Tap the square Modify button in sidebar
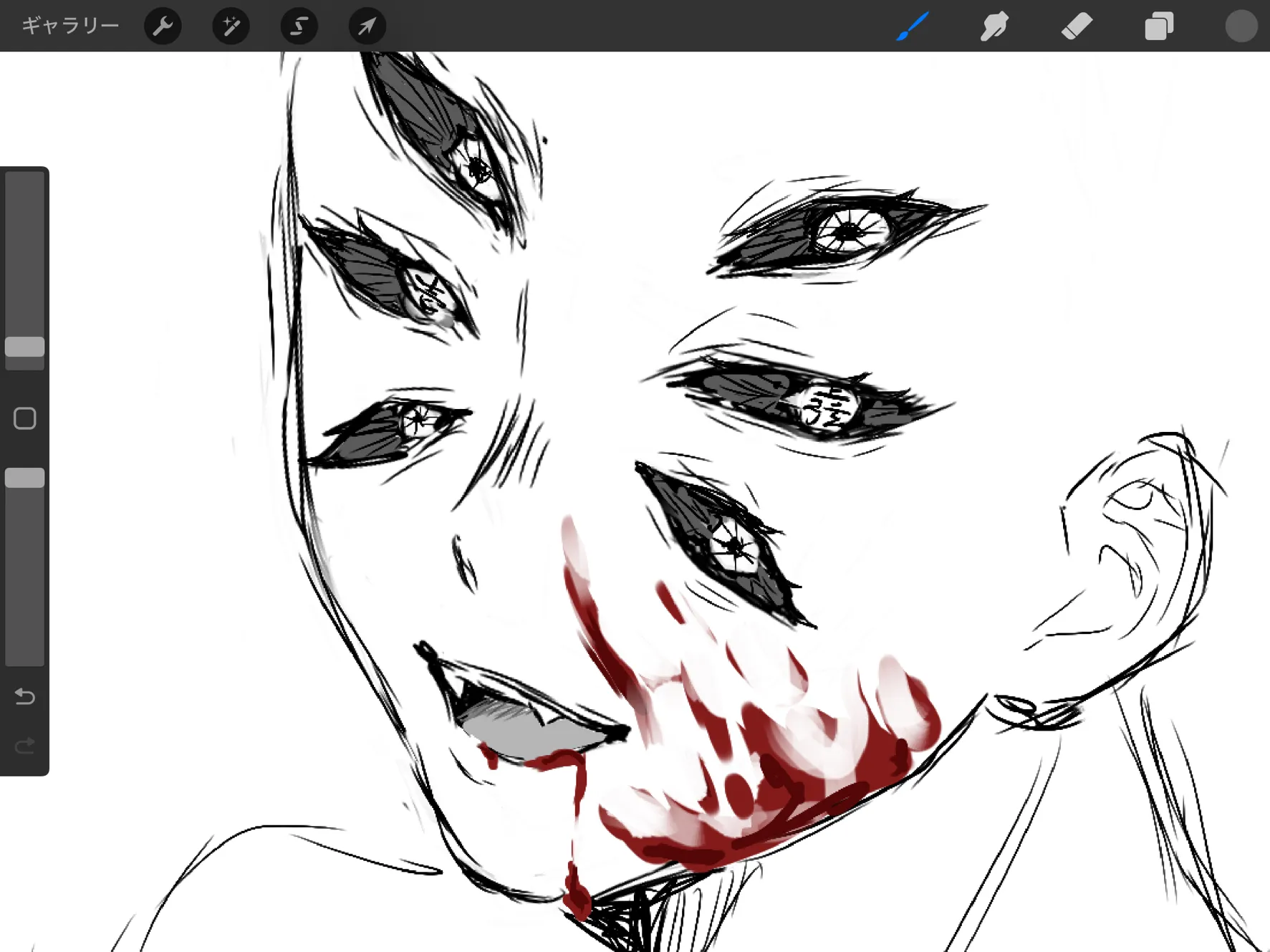This screenshot has height=952, width=1270. tap(25, 418)
